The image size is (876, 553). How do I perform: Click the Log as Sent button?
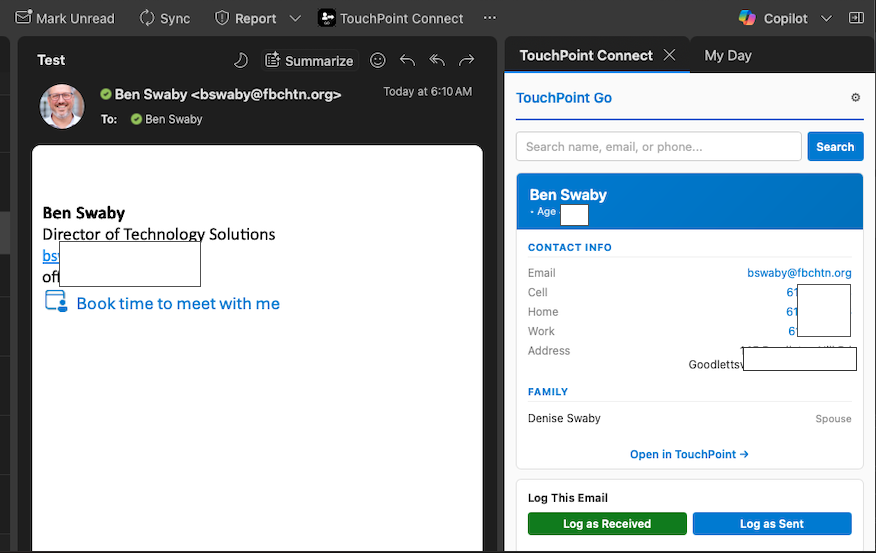click(772, 523)
